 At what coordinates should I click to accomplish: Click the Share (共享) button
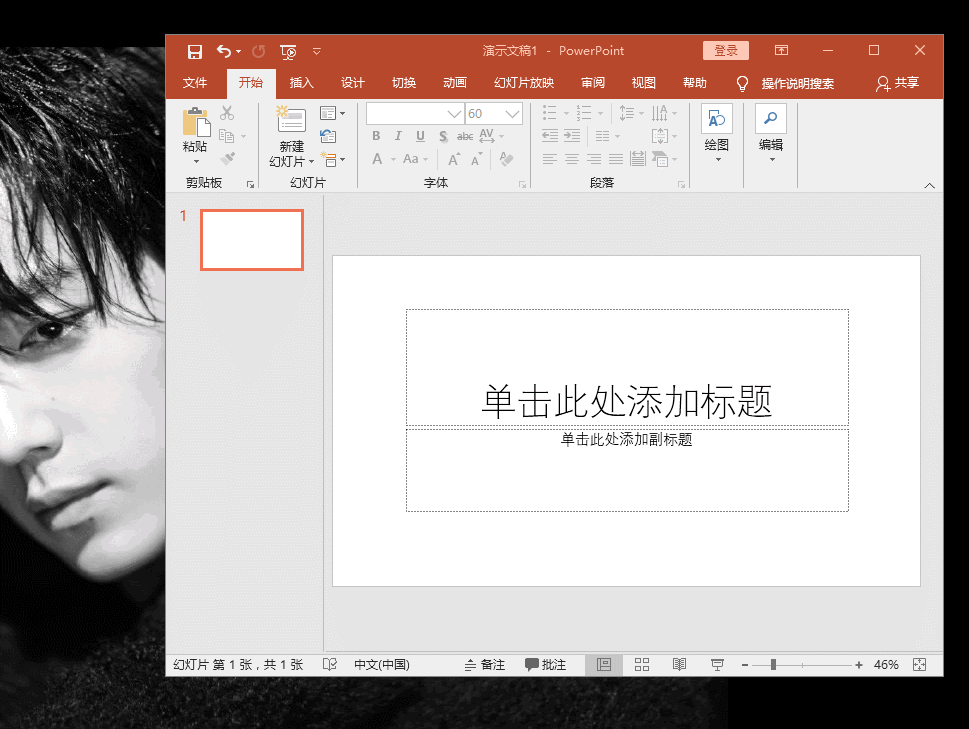coord(897,83)
